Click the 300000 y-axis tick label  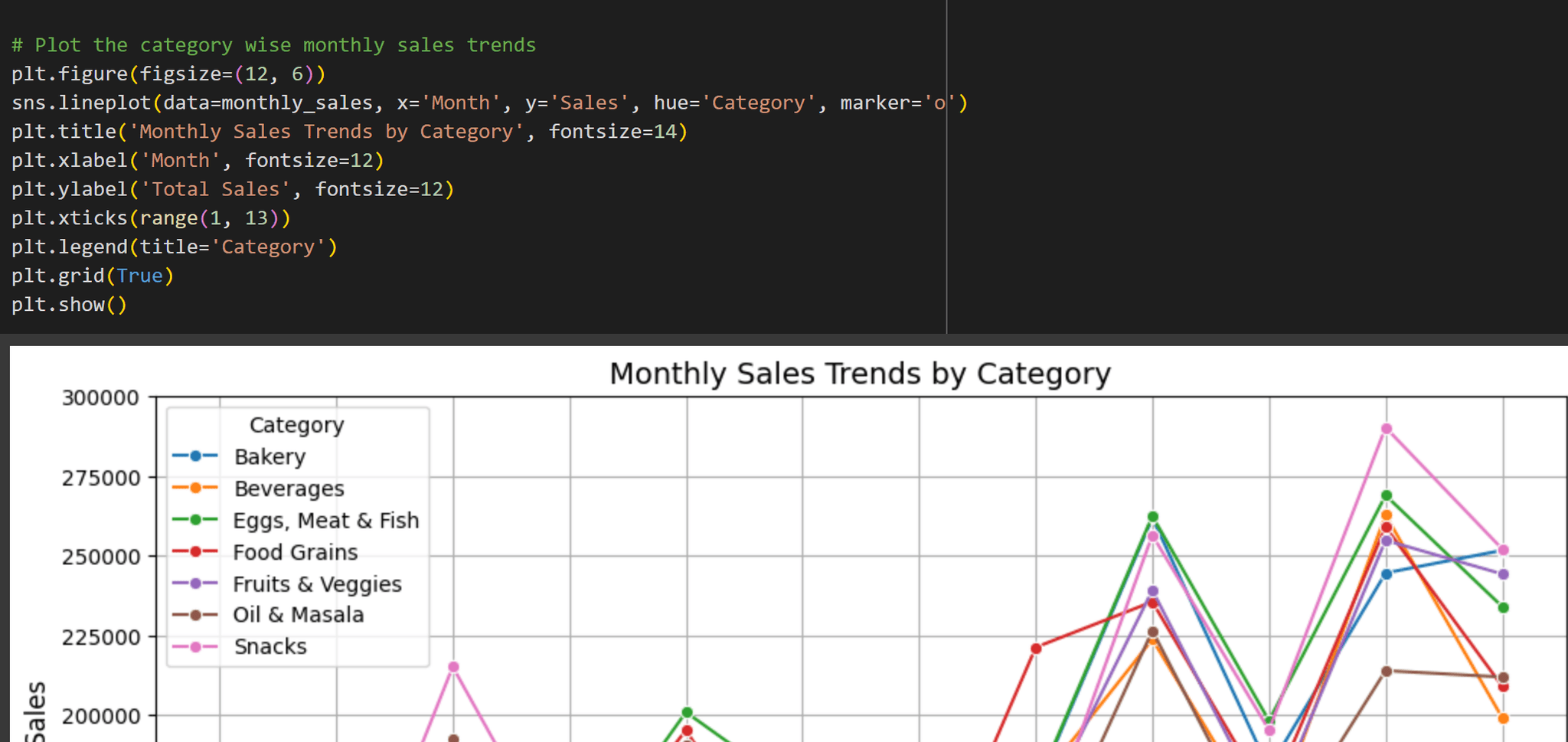pos(101,398)
